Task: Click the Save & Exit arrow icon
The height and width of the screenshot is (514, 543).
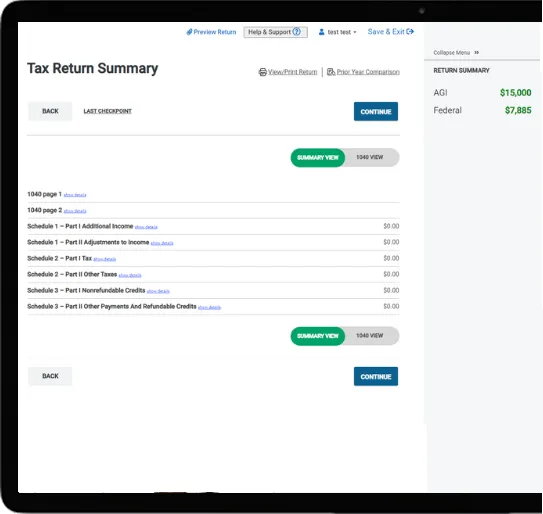Action: (410, 32)
